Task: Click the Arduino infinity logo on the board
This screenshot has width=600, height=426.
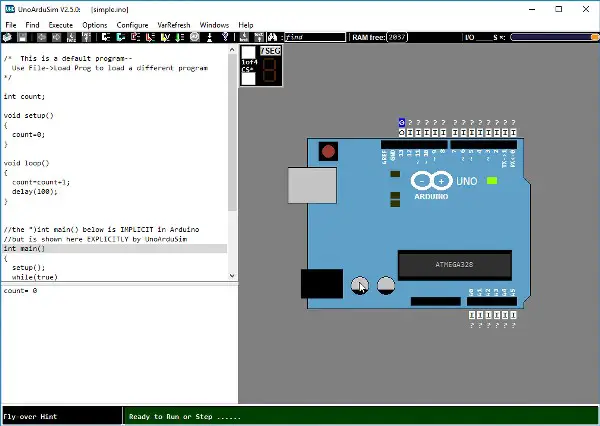Action: 431,181
